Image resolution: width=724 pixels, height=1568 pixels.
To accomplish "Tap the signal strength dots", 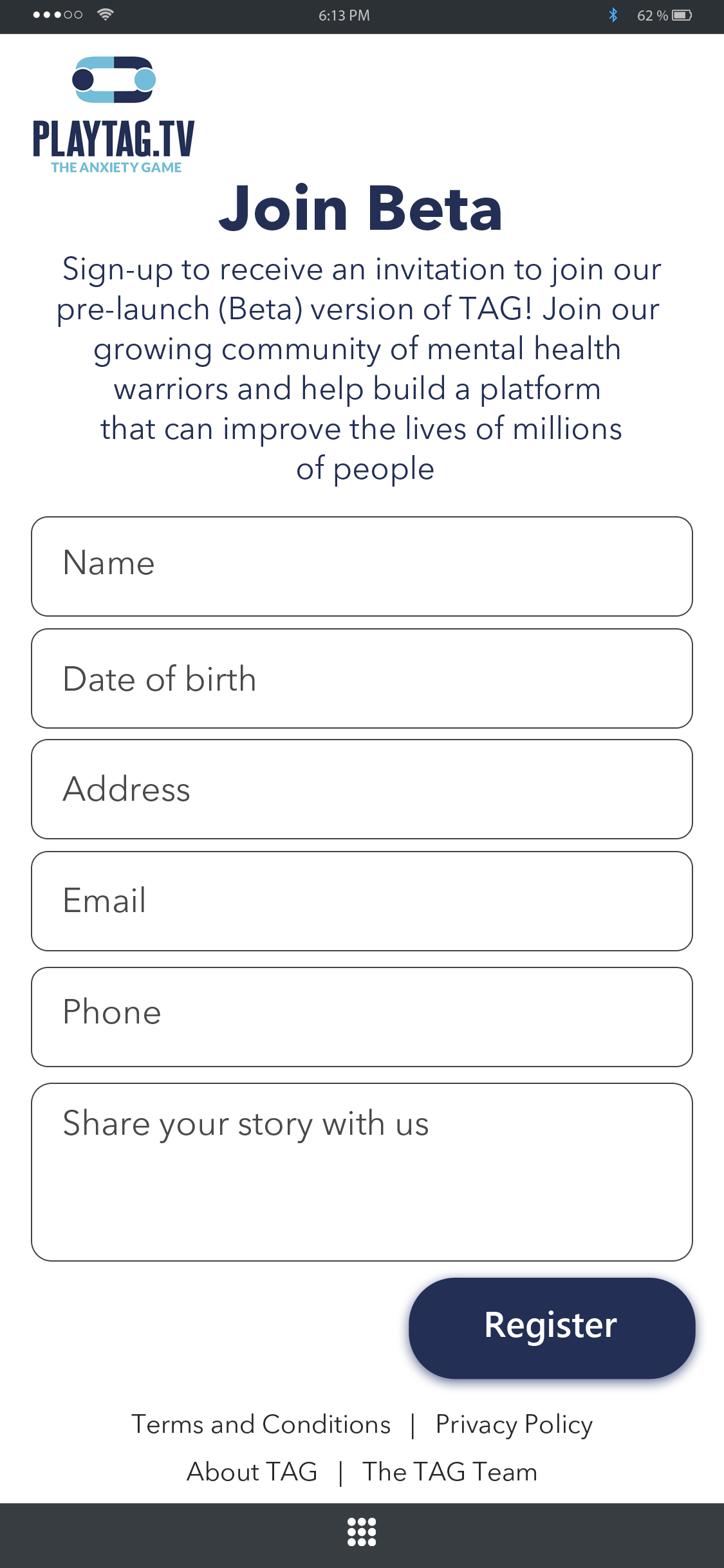I will tap(58, 15).
